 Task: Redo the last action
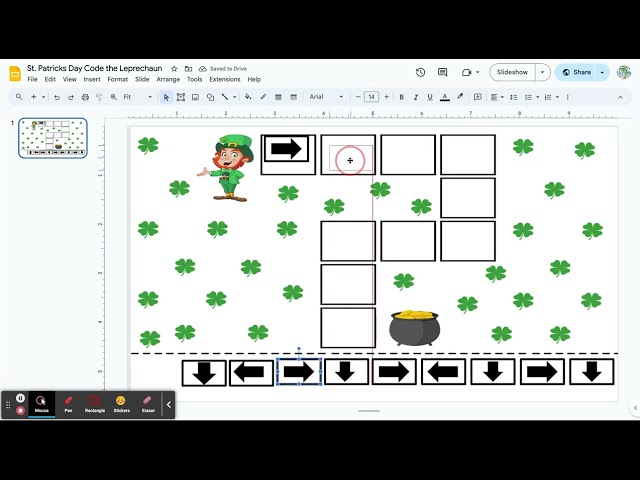pyautogui.click(x=71, y=97)
